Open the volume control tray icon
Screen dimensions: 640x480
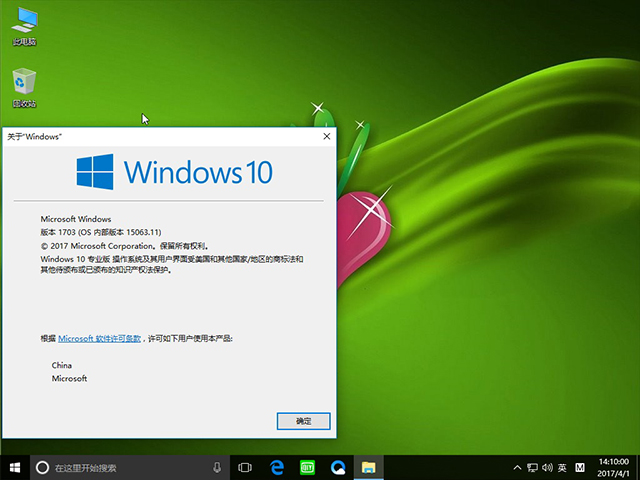click(546, 467)
